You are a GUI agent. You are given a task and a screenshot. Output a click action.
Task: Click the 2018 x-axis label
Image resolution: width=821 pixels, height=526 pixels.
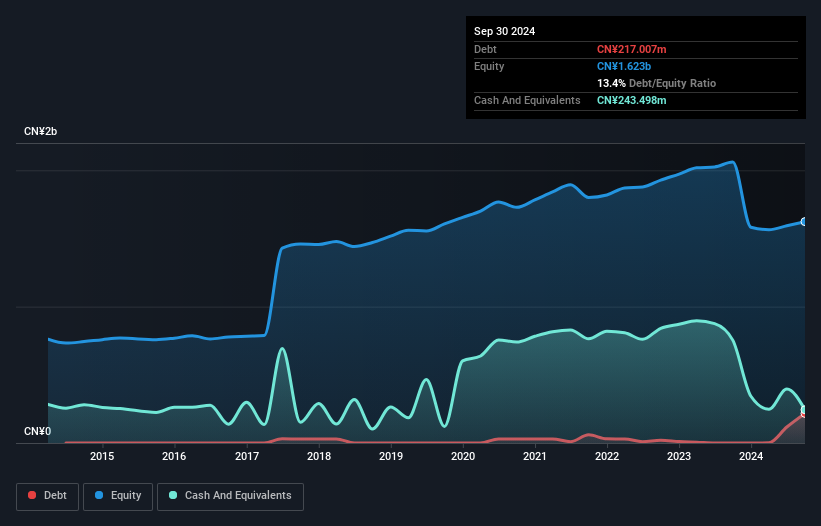[319, 456]
